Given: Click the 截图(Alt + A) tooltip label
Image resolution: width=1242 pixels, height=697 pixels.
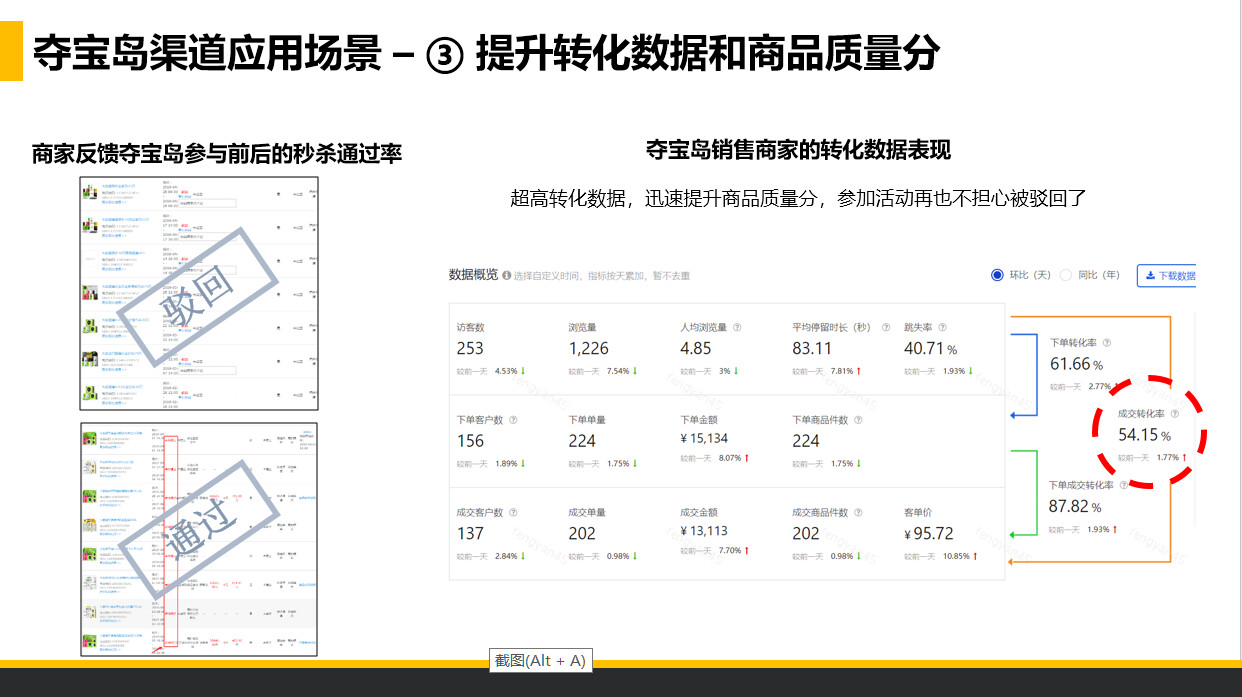Looking at the screenshot, I should [540, 660].
